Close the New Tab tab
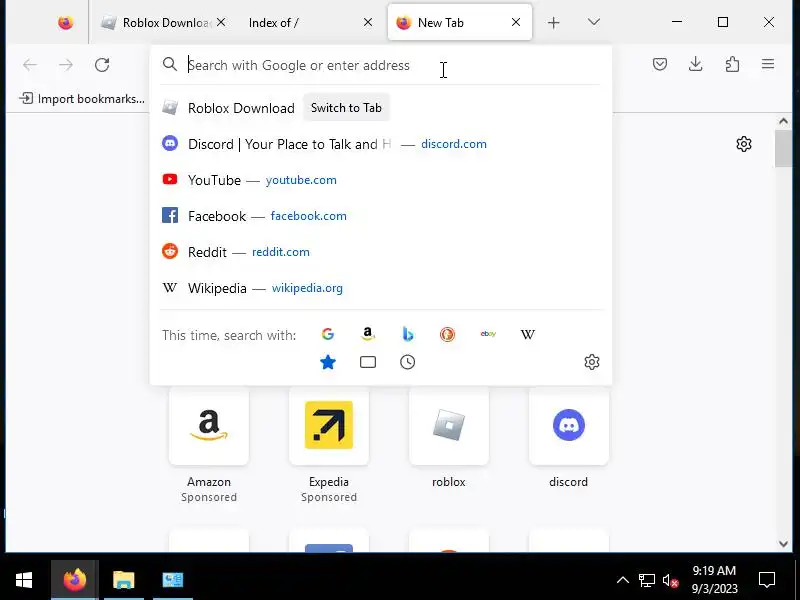 [x=516, y=22]
